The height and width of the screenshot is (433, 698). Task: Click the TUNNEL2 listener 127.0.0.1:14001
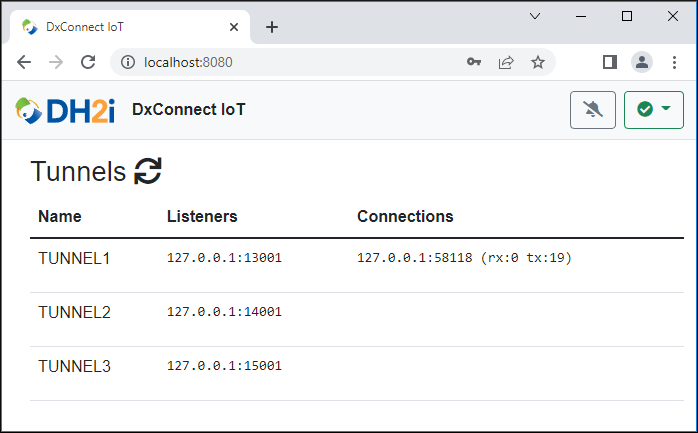point(224,312)
